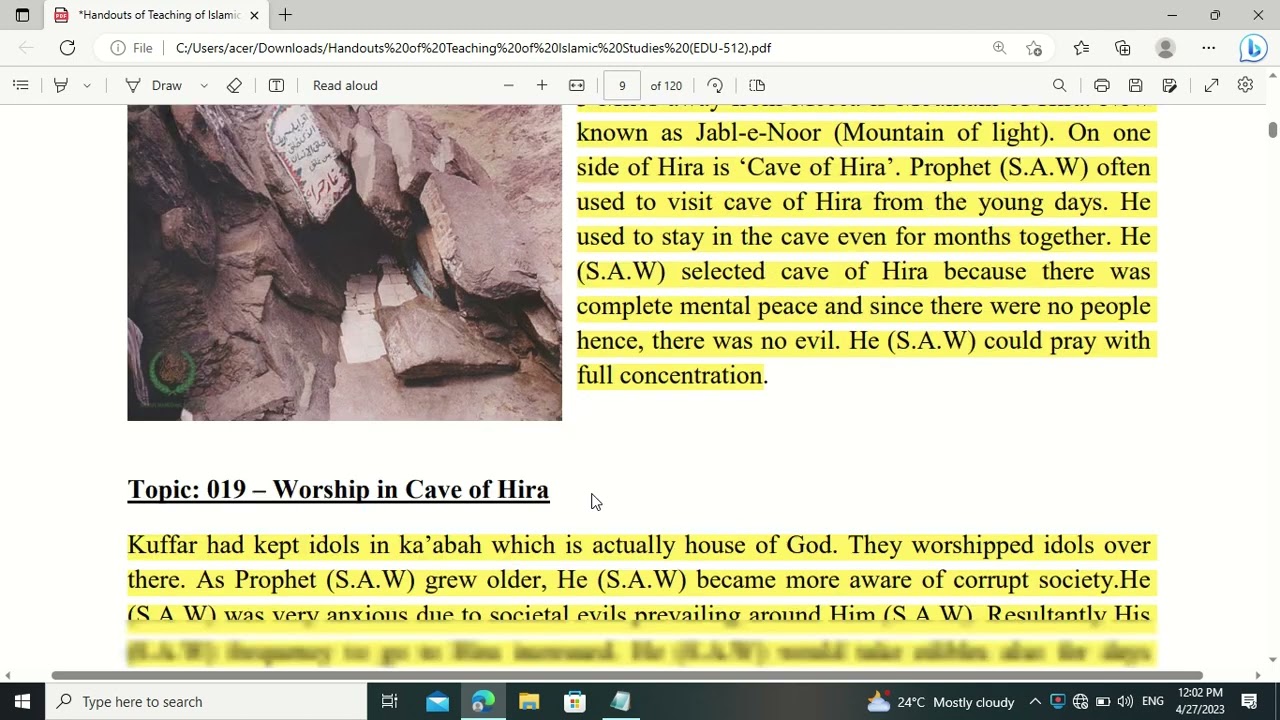Viewport: 1280px width, 720px height.
Task: Click the horizontal scrollbar
Action: (x=627, y=676)
